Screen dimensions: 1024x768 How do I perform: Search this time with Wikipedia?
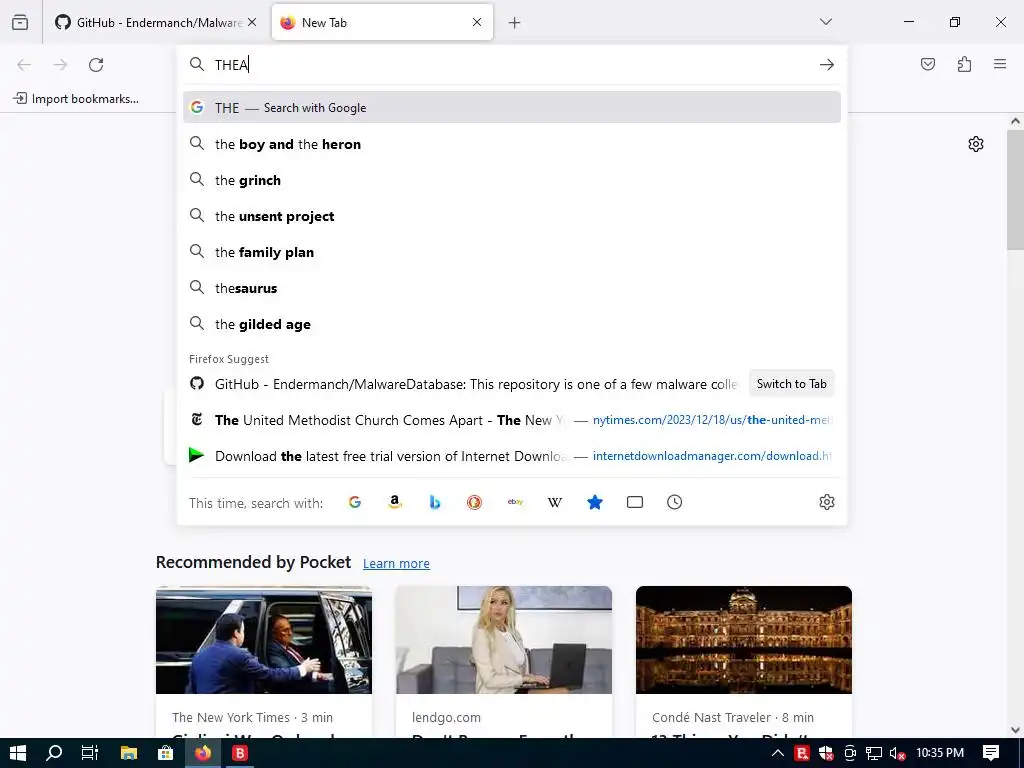pos(554,502)
